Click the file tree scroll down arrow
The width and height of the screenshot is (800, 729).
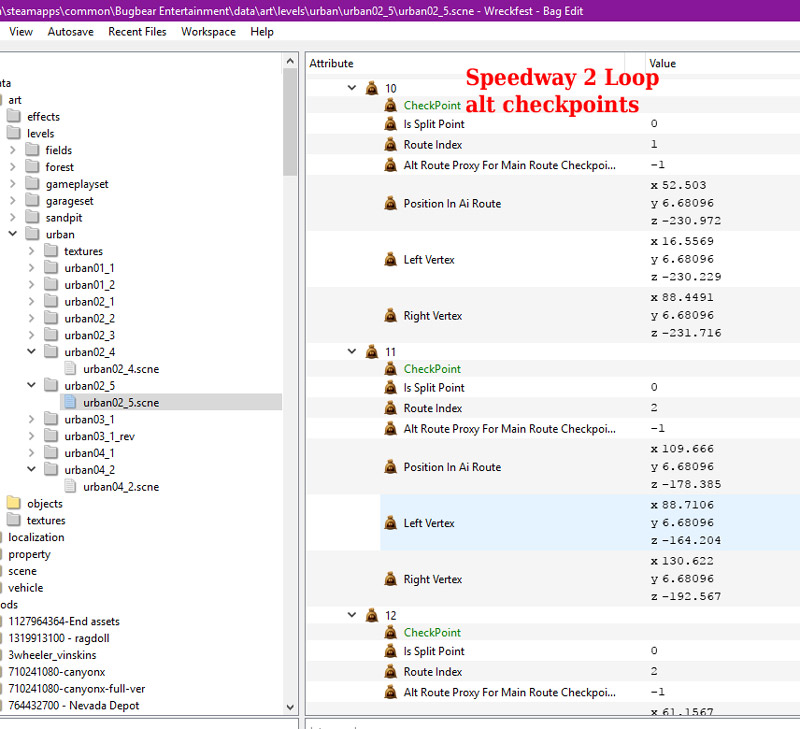290,707
